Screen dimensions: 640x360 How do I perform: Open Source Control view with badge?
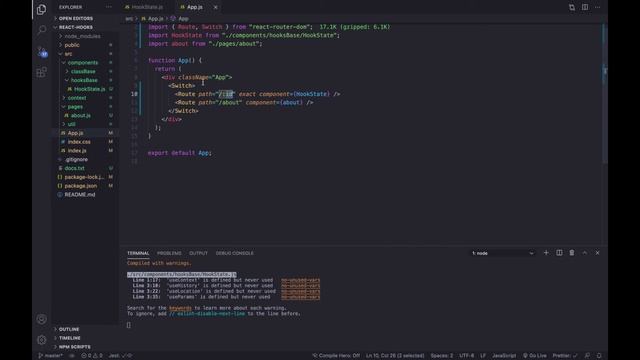42,52
